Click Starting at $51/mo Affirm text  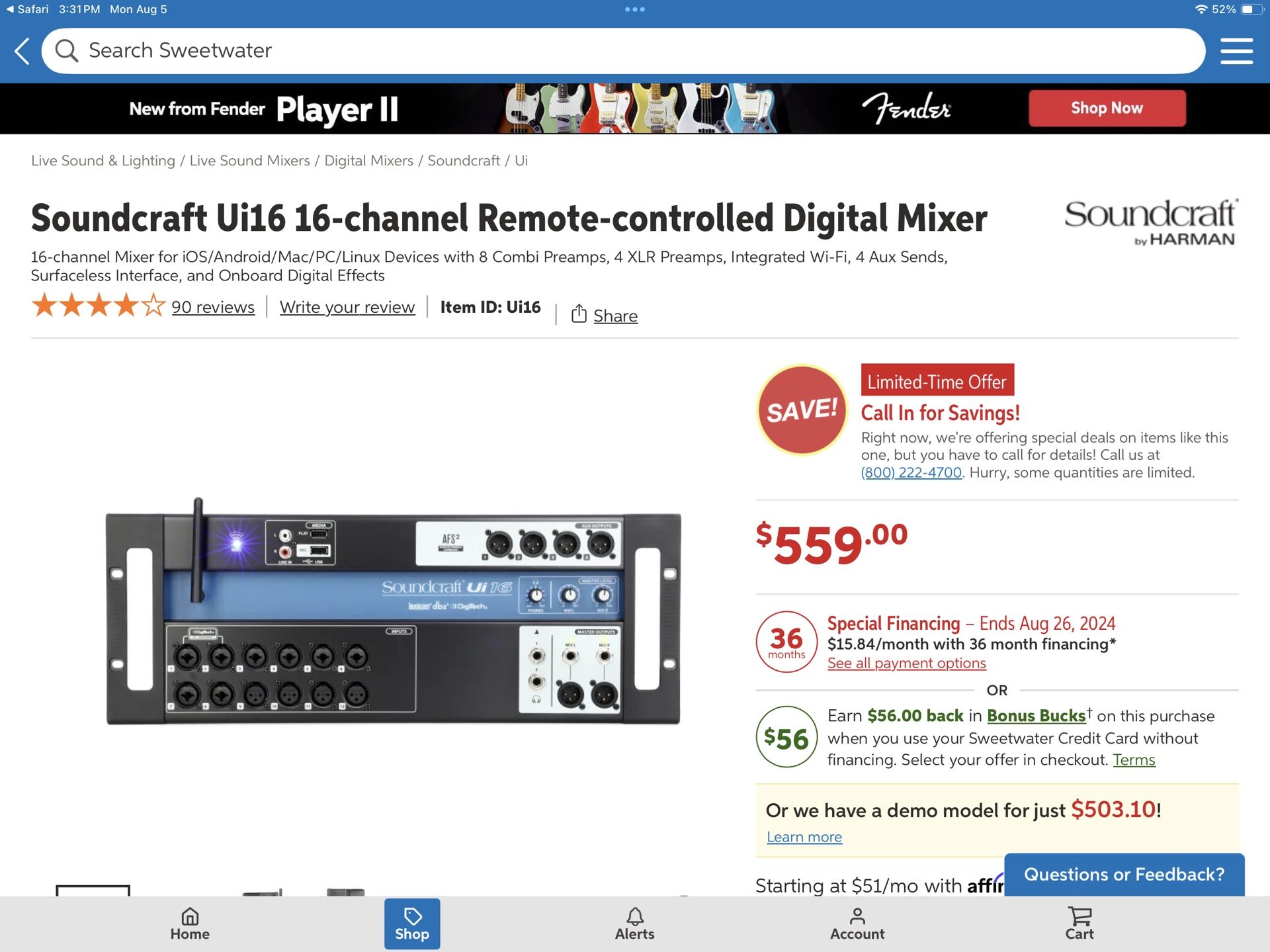tap(879, 885)
